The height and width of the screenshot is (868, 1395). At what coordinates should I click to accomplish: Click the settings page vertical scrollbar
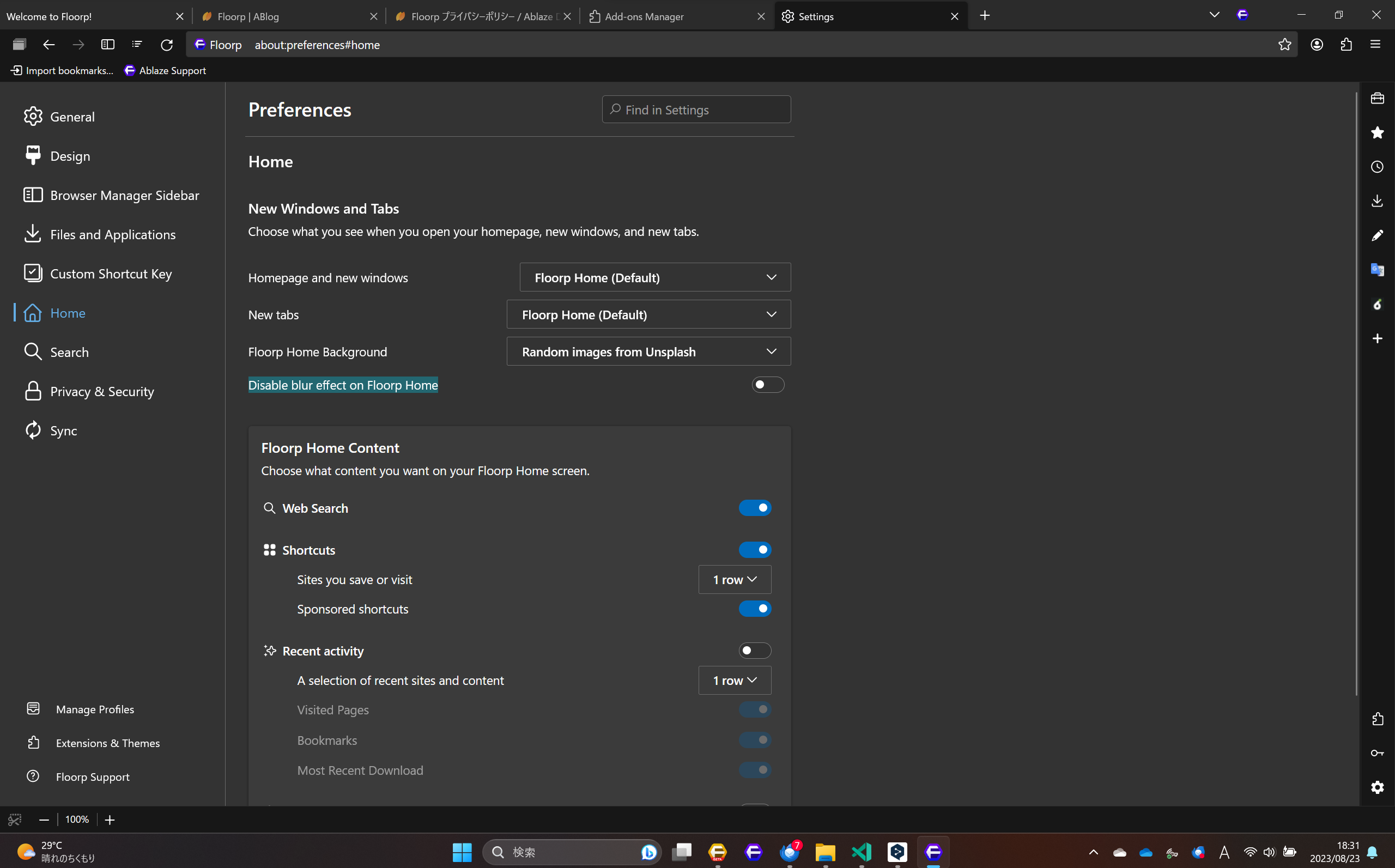click(1356, 393)
